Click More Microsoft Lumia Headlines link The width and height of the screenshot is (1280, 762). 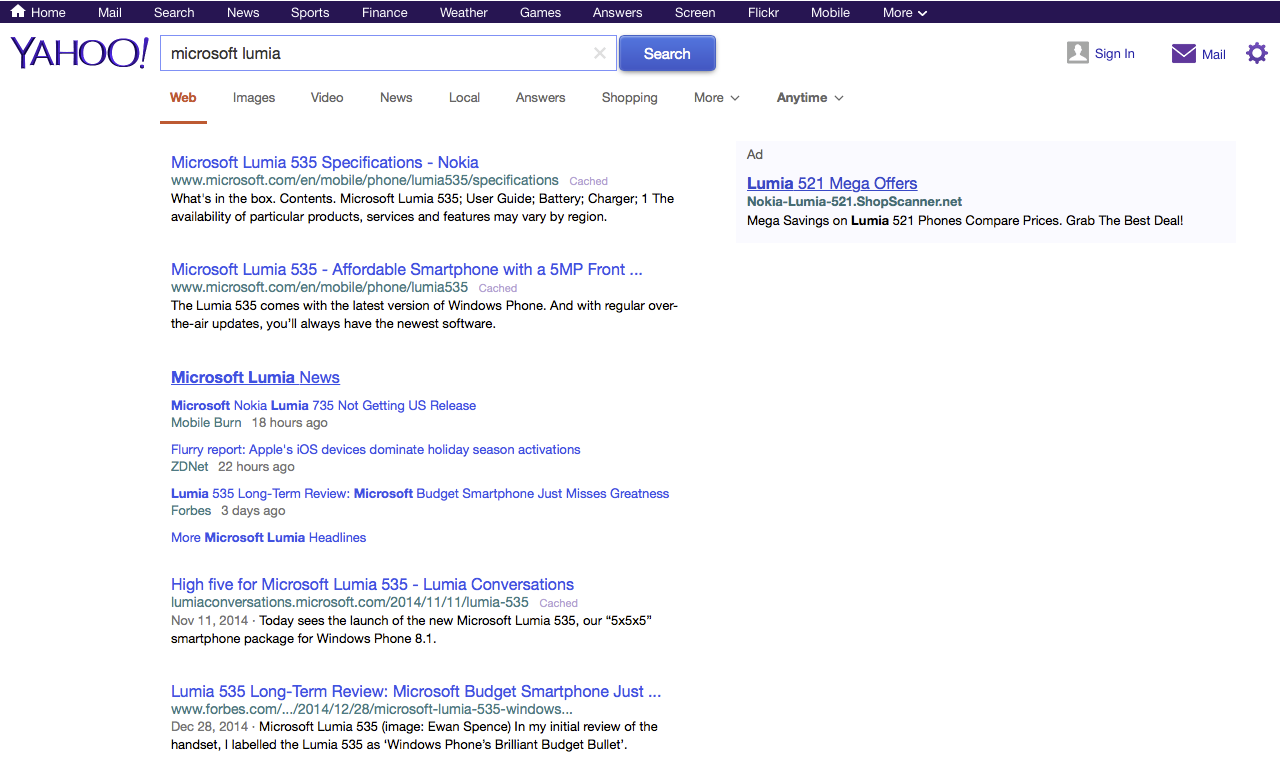click(x=268, y=538)
